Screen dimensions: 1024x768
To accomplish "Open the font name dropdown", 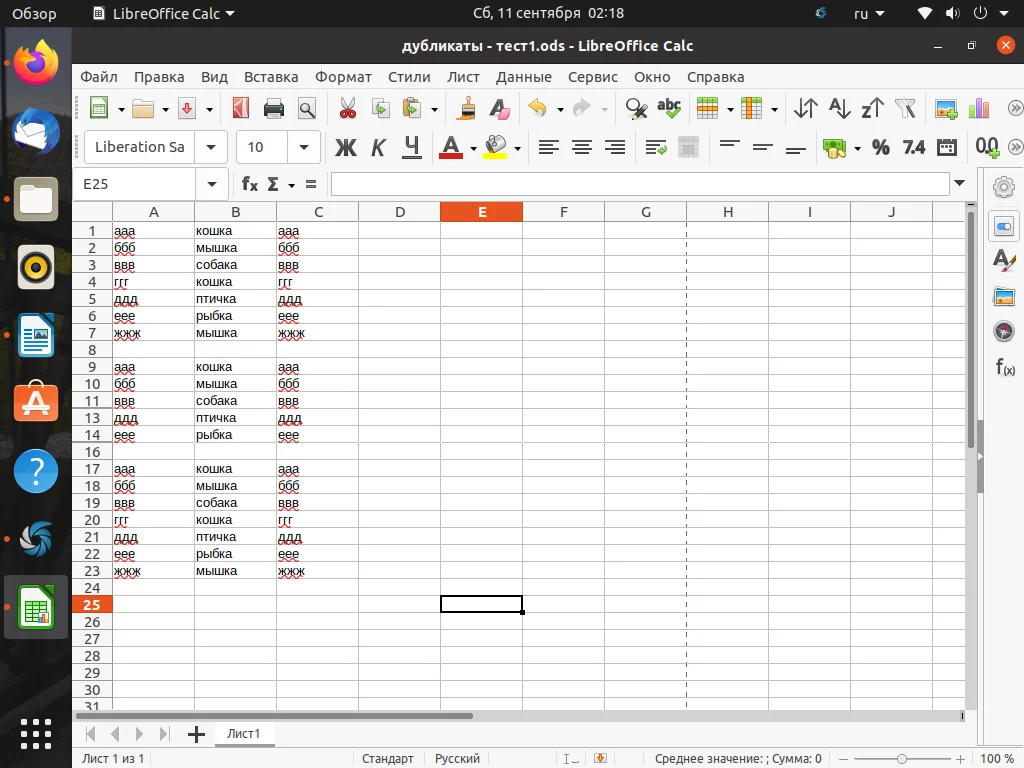I will [211, 147].
